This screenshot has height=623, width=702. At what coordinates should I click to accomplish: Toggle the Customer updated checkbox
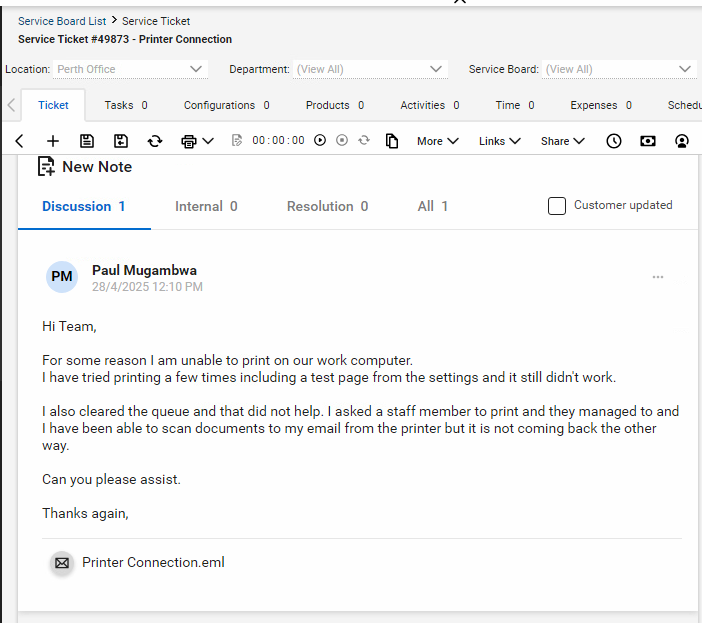tap(556, 206)
